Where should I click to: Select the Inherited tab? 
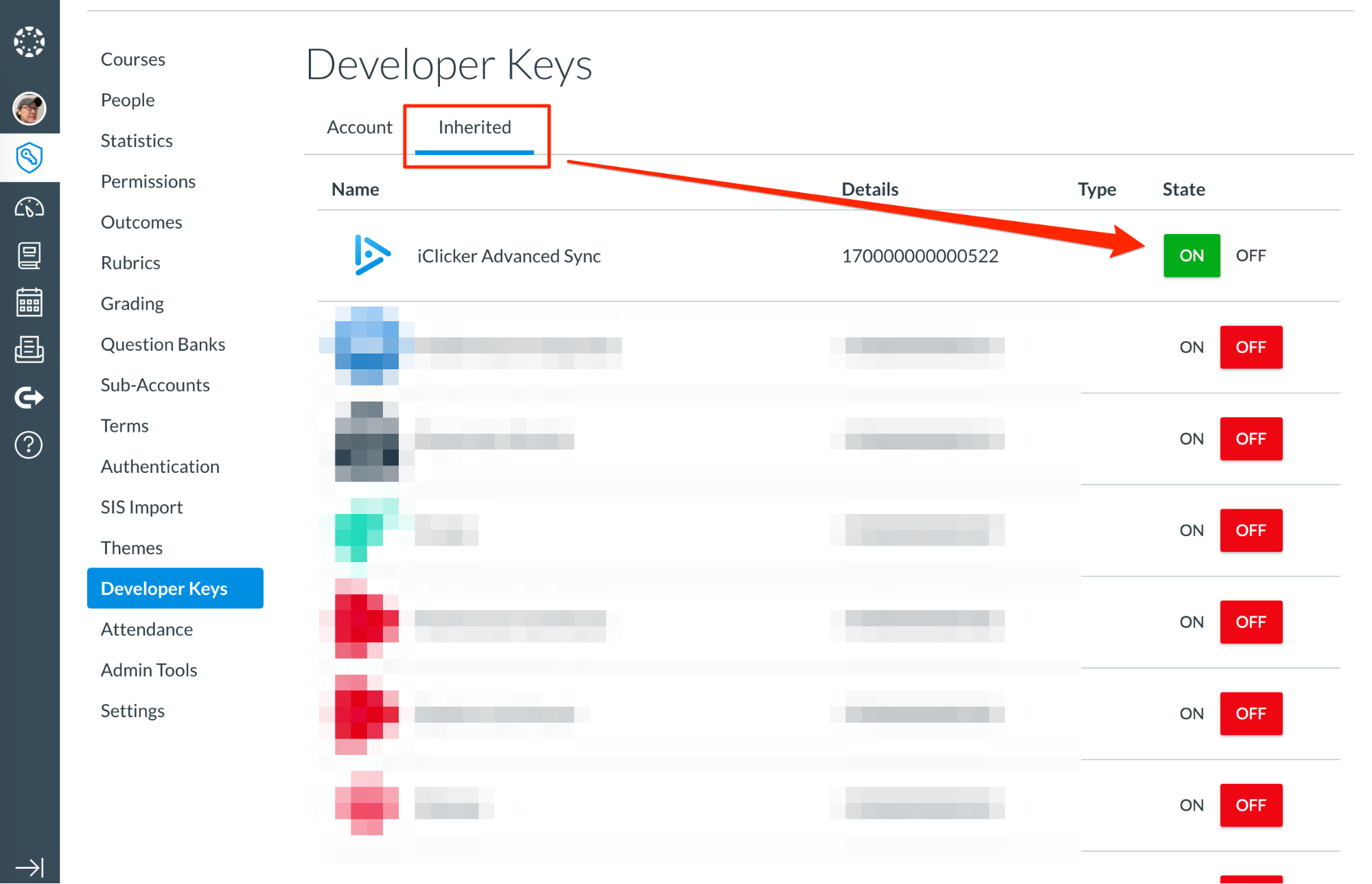475,127
